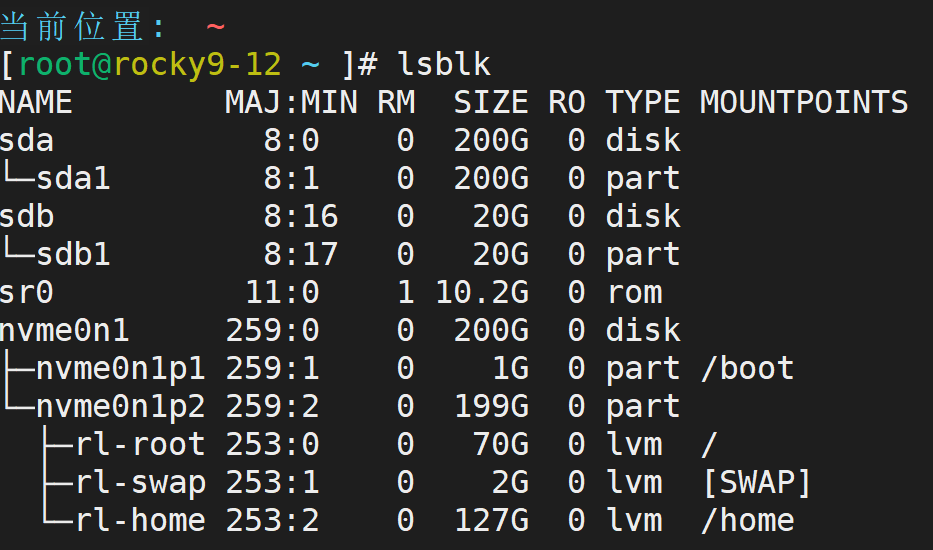This screenshot has height=550, width=933.
Task: Click the '127G' size value
Action: pos(491,521)
